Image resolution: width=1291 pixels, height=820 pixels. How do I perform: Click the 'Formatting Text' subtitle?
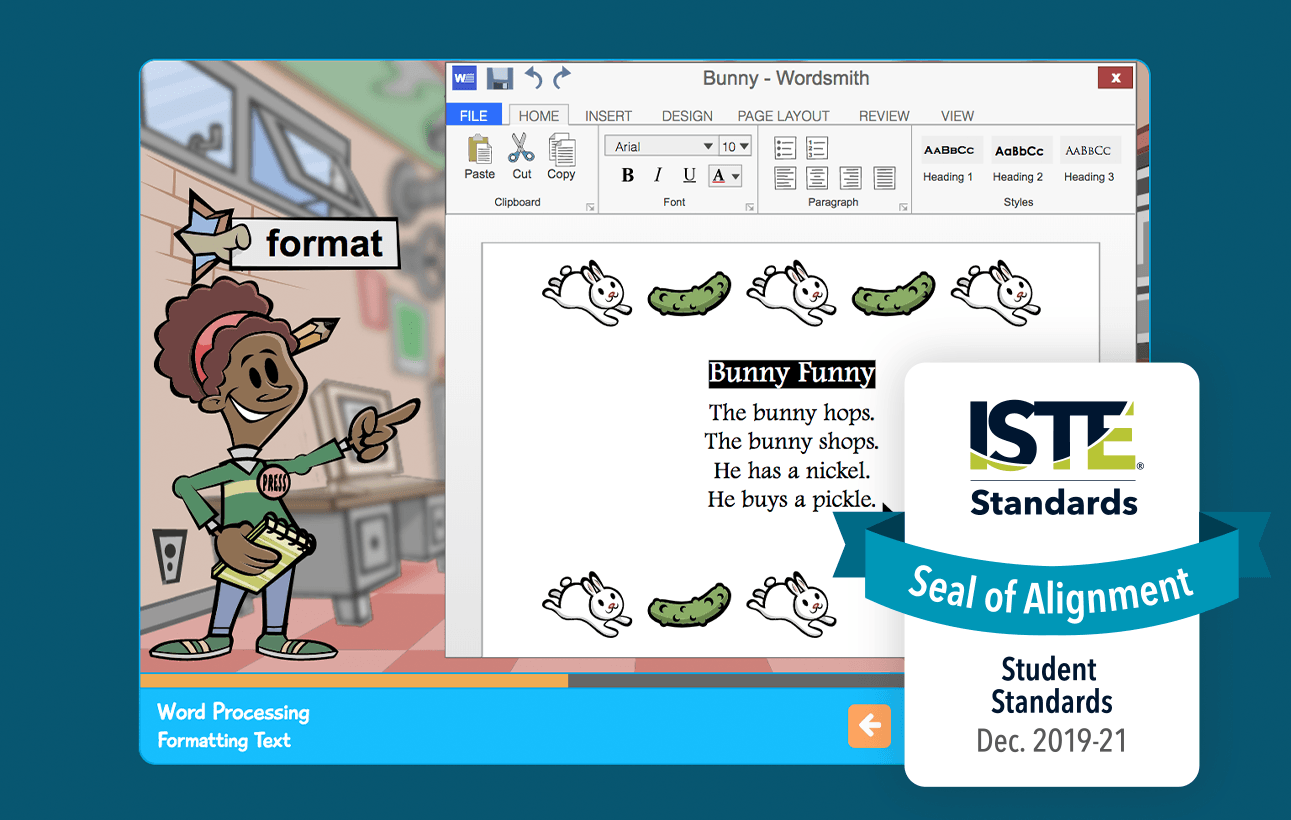[x=224, y=740]
